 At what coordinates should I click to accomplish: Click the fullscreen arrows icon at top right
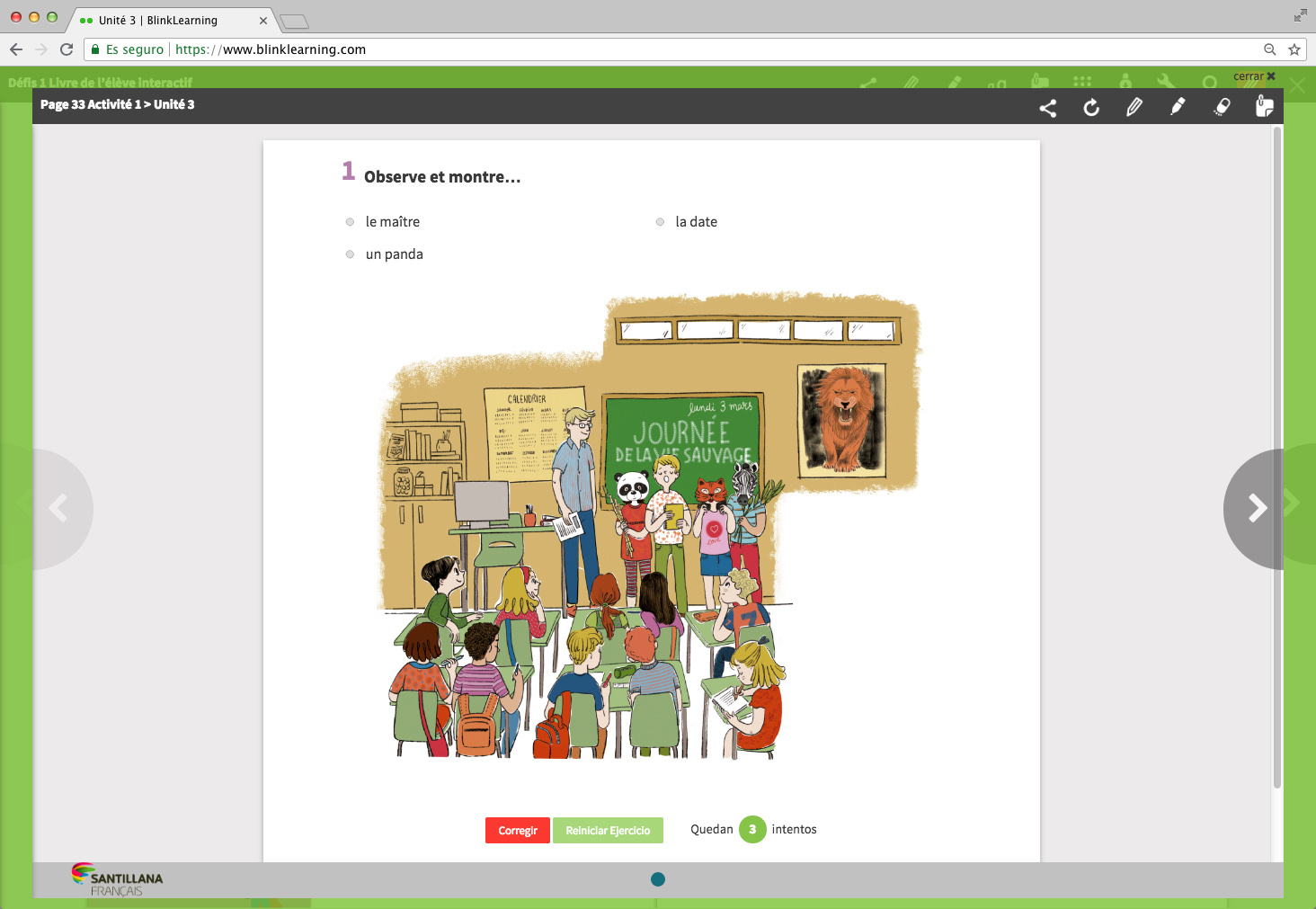[x=1301, y=15]
